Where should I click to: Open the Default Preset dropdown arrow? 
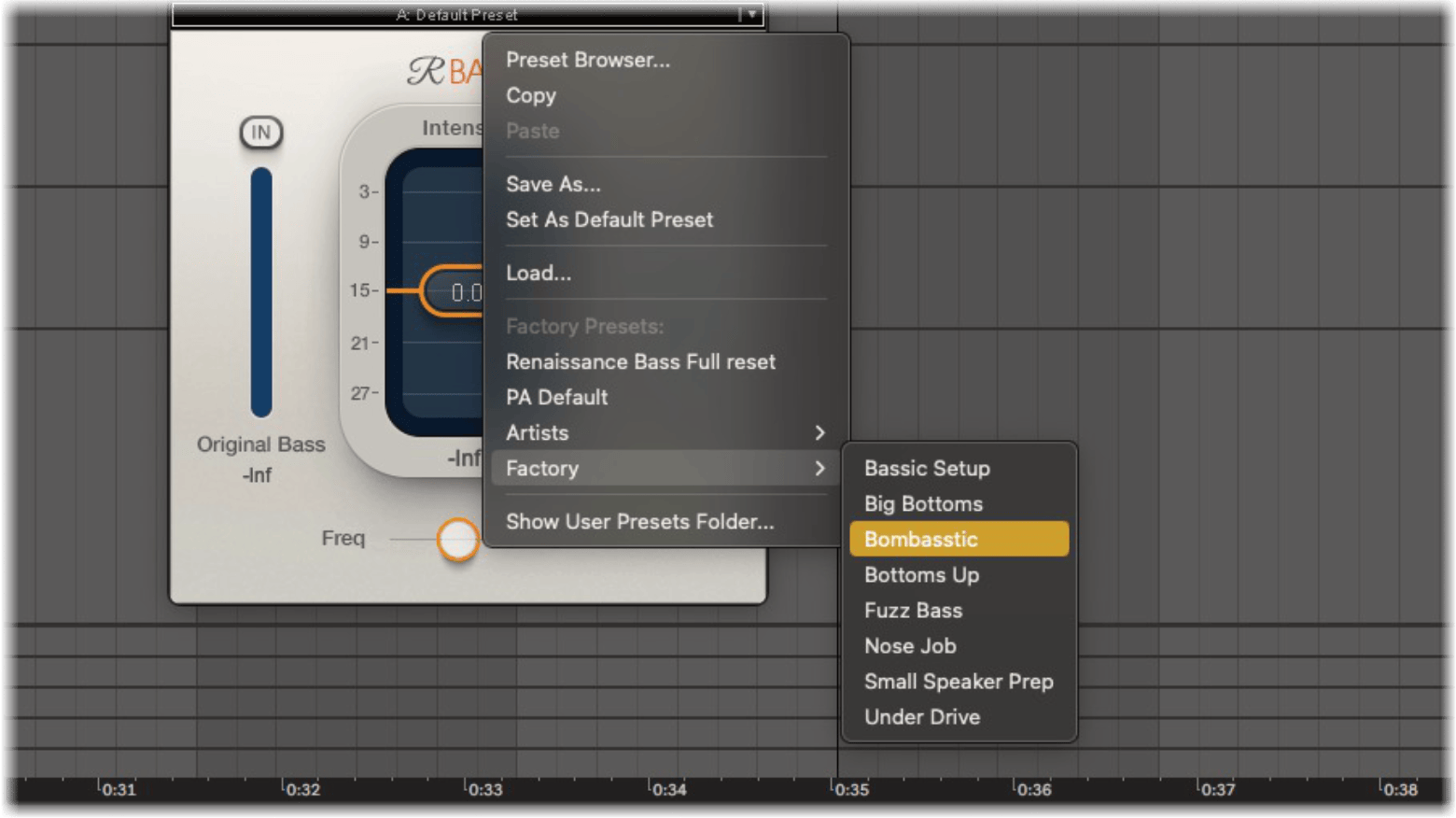pos(751,14)
